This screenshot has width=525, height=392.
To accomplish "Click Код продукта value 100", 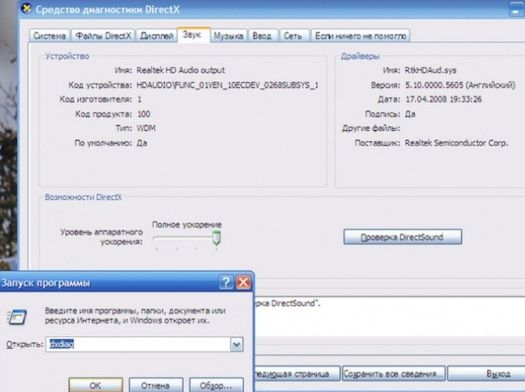I will point(144,114).
